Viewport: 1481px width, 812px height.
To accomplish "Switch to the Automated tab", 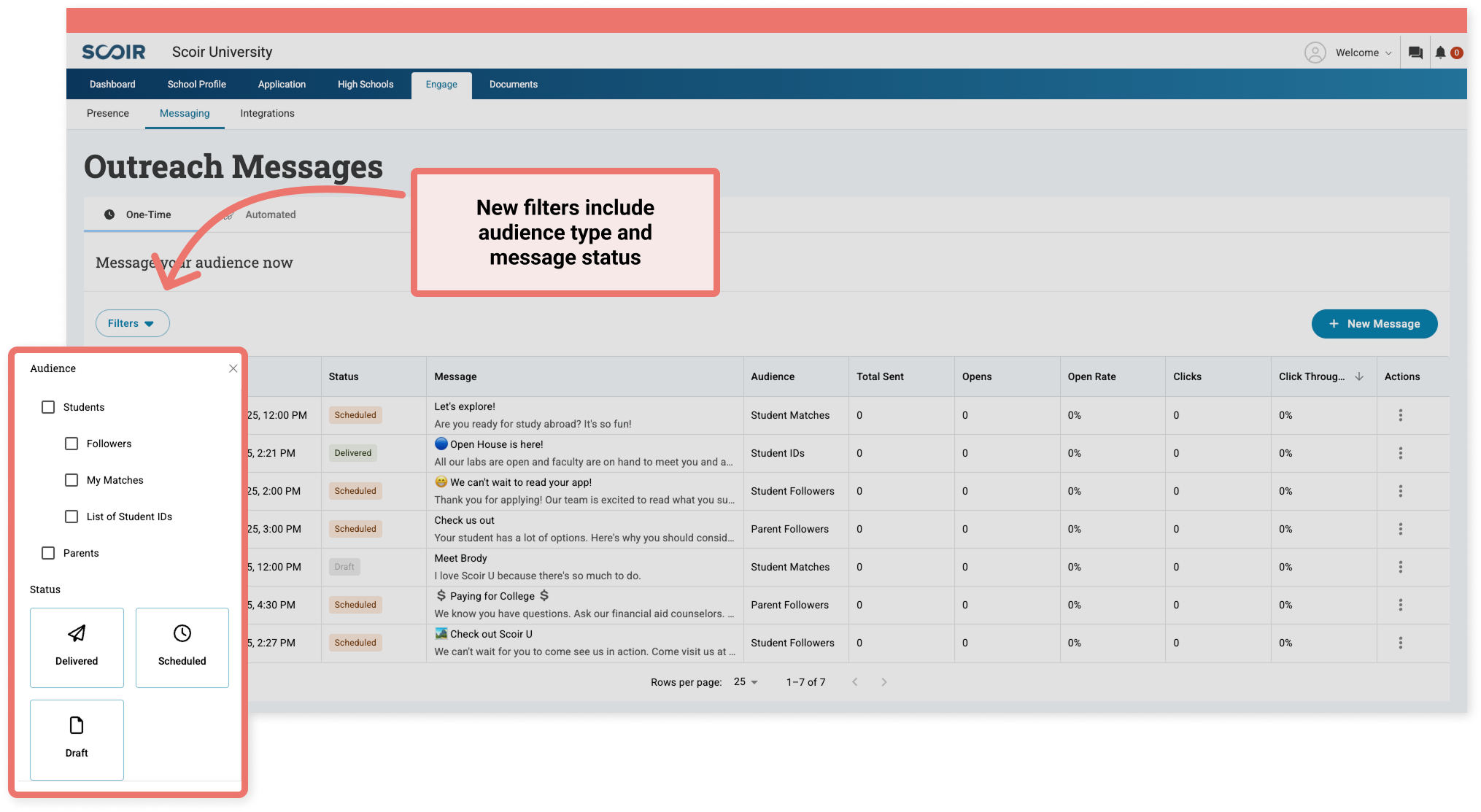I will coord(270,214).
